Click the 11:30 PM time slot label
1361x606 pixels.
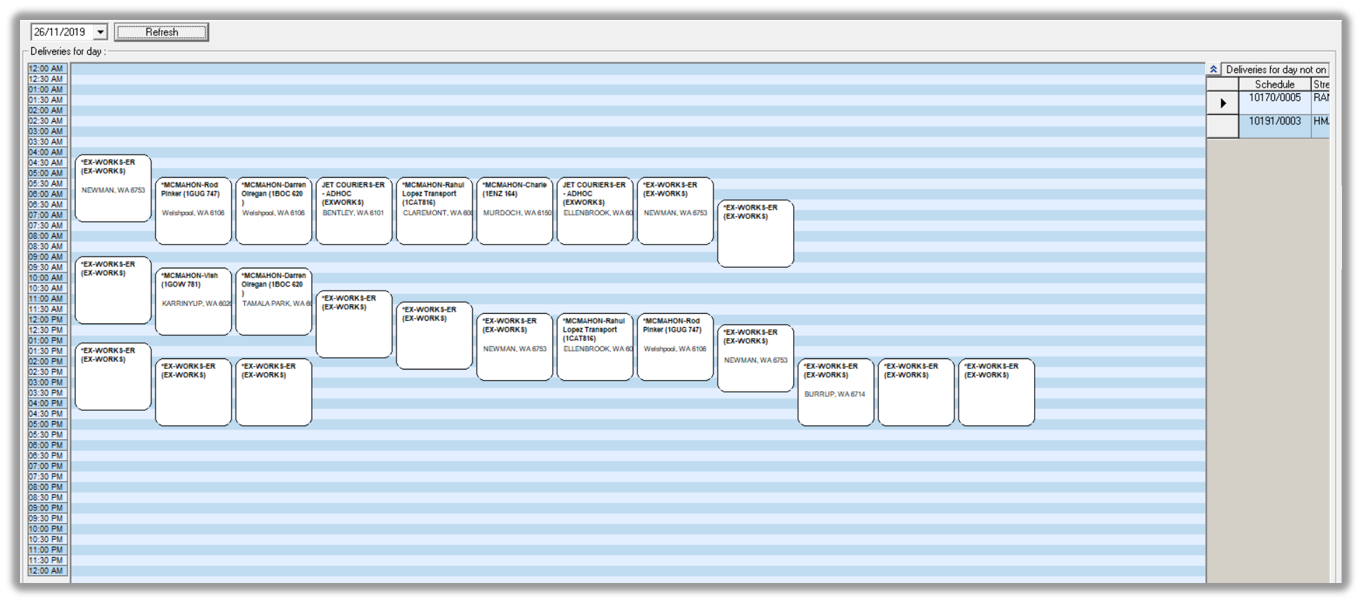click(47, 560)
